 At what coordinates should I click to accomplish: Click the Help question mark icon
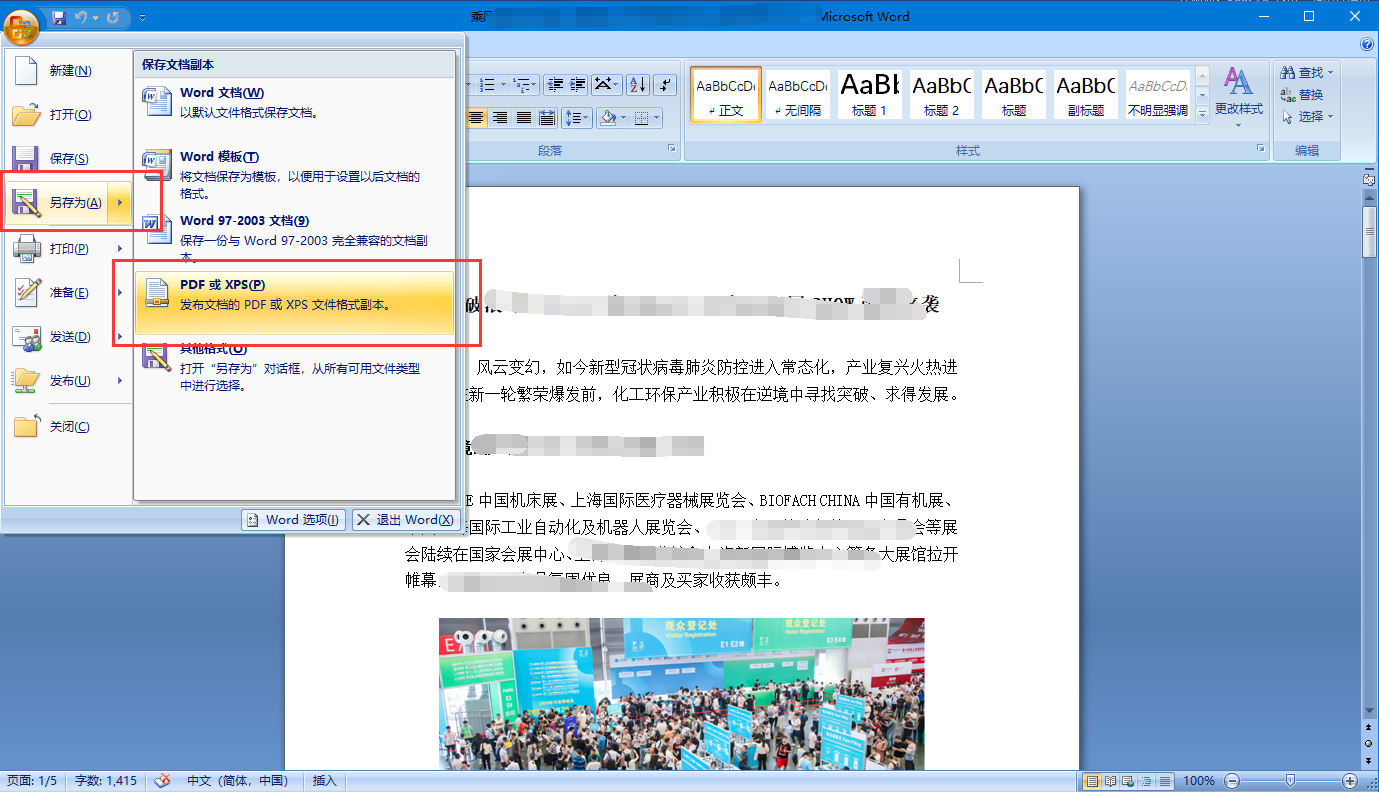click(x=1367, y=45)
